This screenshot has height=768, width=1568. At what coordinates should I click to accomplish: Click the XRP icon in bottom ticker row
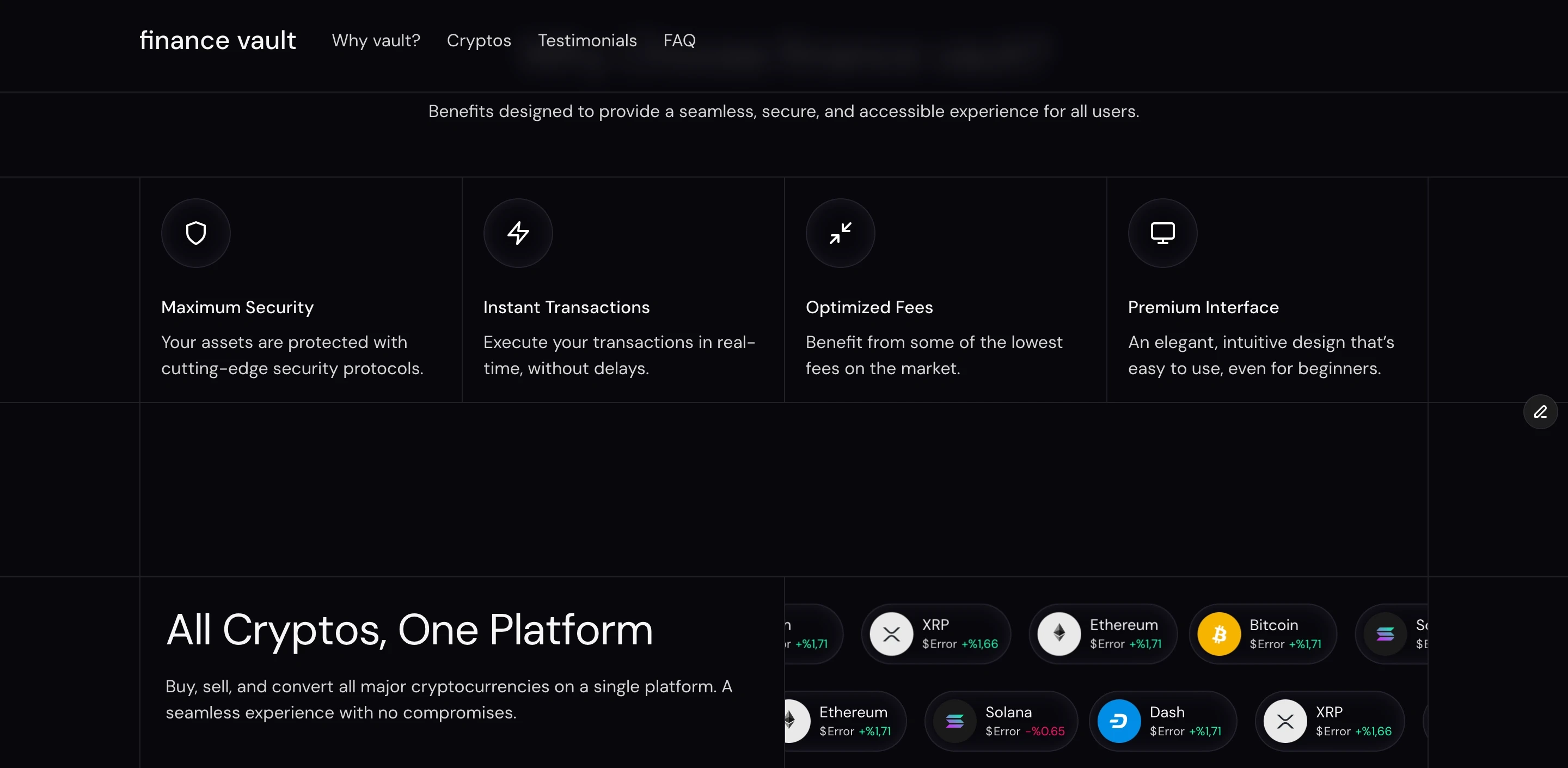(x=1285, y=721)
